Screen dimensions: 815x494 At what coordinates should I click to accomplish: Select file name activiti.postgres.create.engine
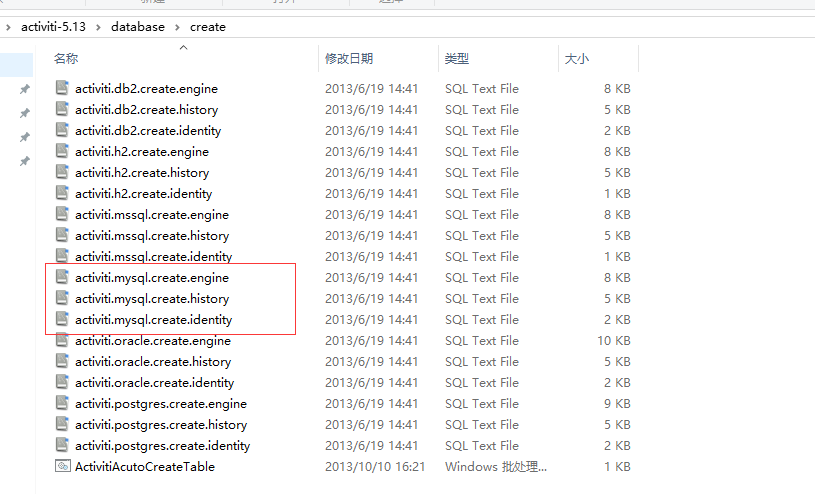click(161, 404)
